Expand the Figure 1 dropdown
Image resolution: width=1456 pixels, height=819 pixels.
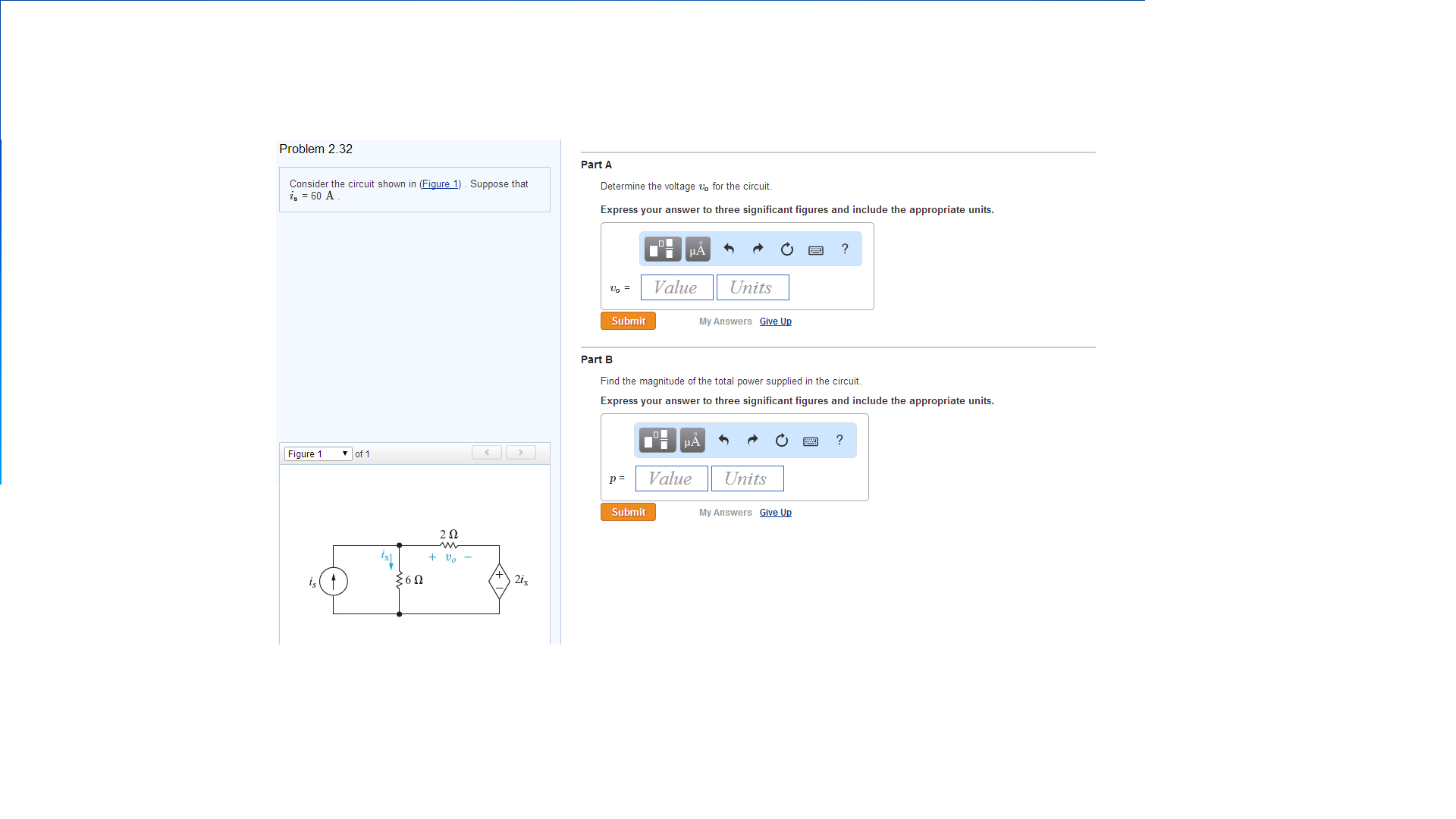click(318, 453)
